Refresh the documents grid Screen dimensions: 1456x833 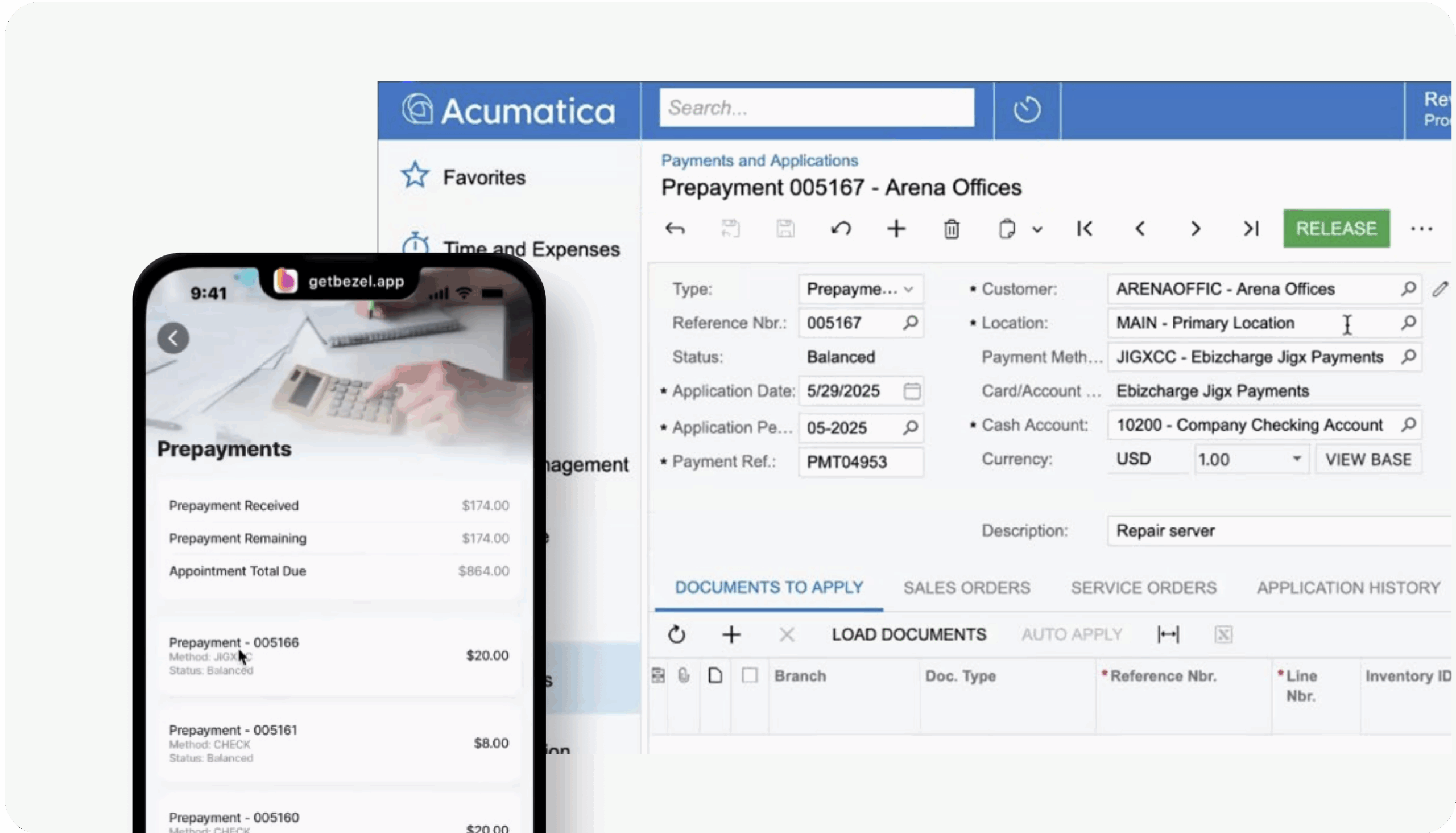pos(676,634)
